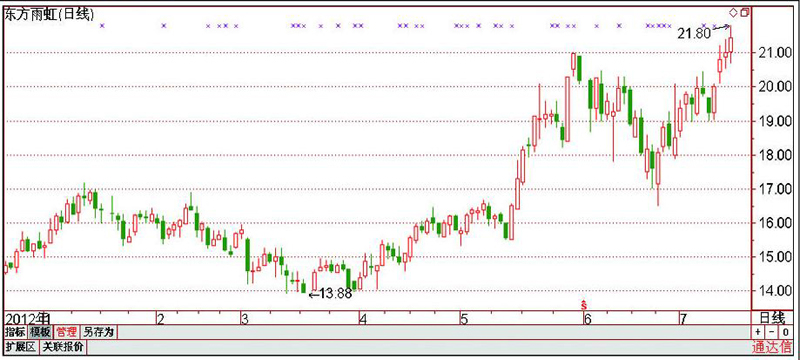Click the red S marker near June
This screenshot has width=800, height=360.
(584, 305)
